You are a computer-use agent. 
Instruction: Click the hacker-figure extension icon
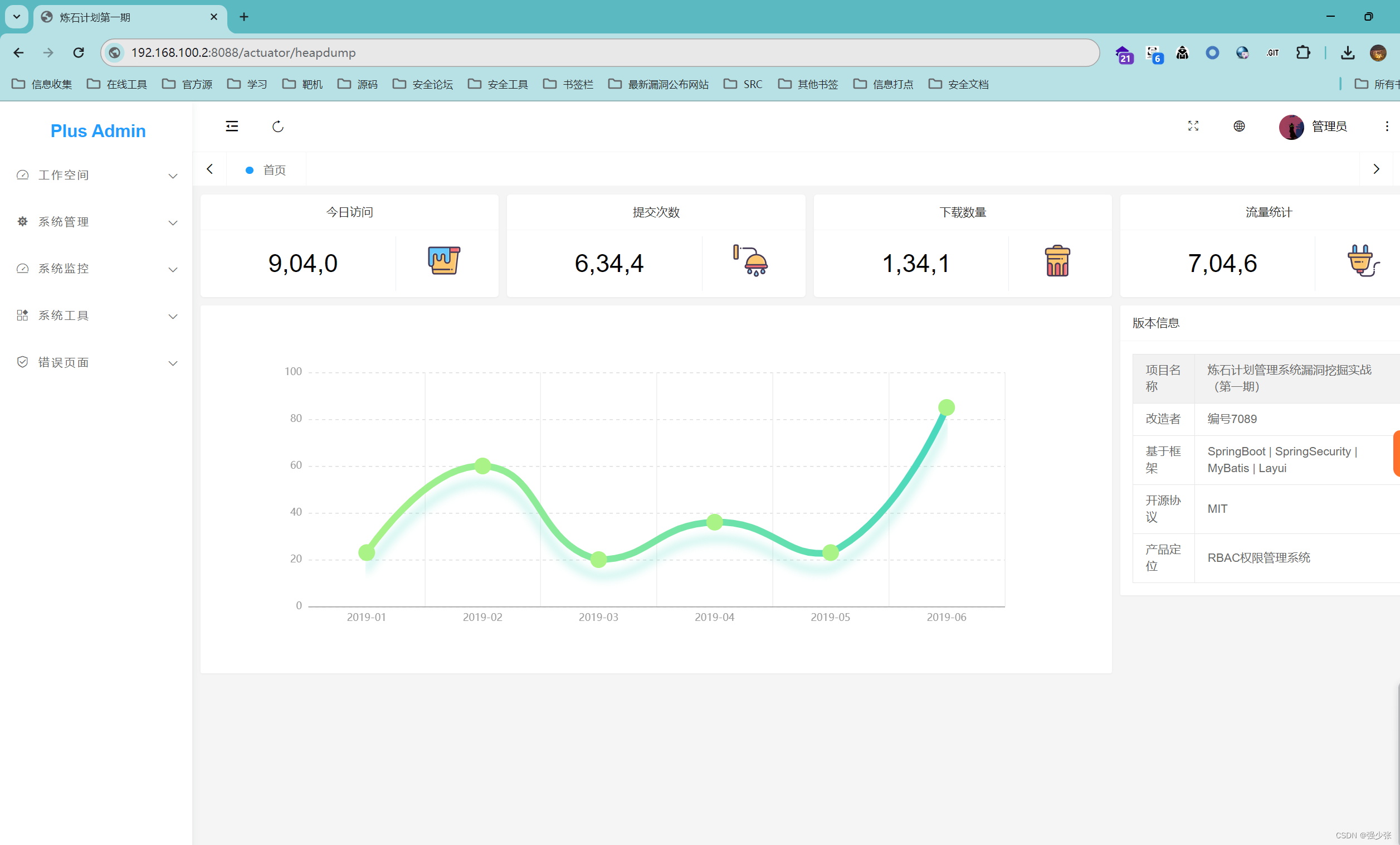coord(1182,53)
